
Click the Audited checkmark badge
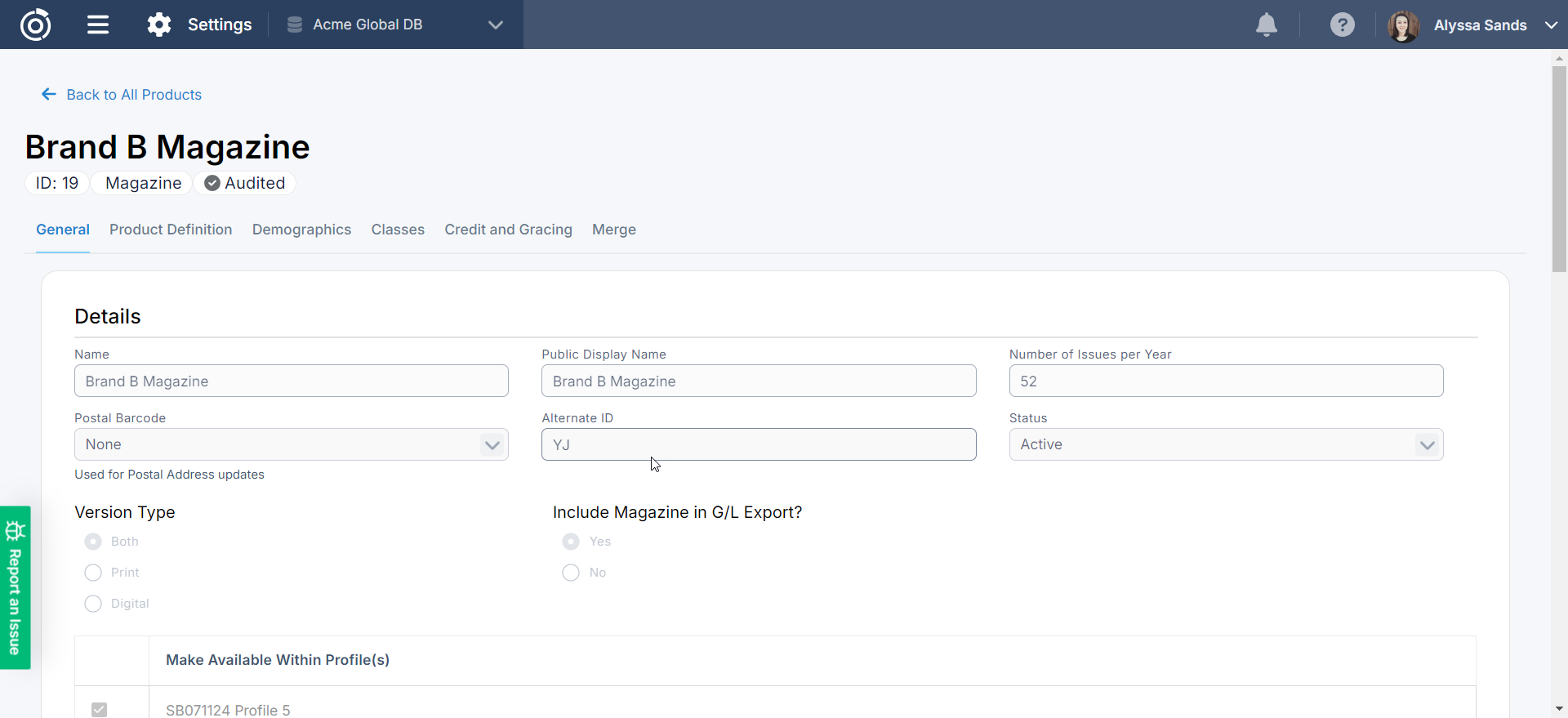click(245, 183)
